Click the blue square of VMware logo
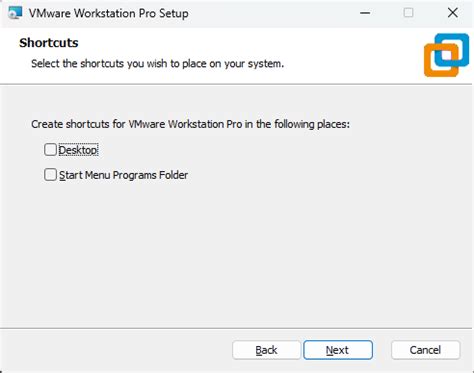The height and width of the screenshot is (373, 474). 452,49
